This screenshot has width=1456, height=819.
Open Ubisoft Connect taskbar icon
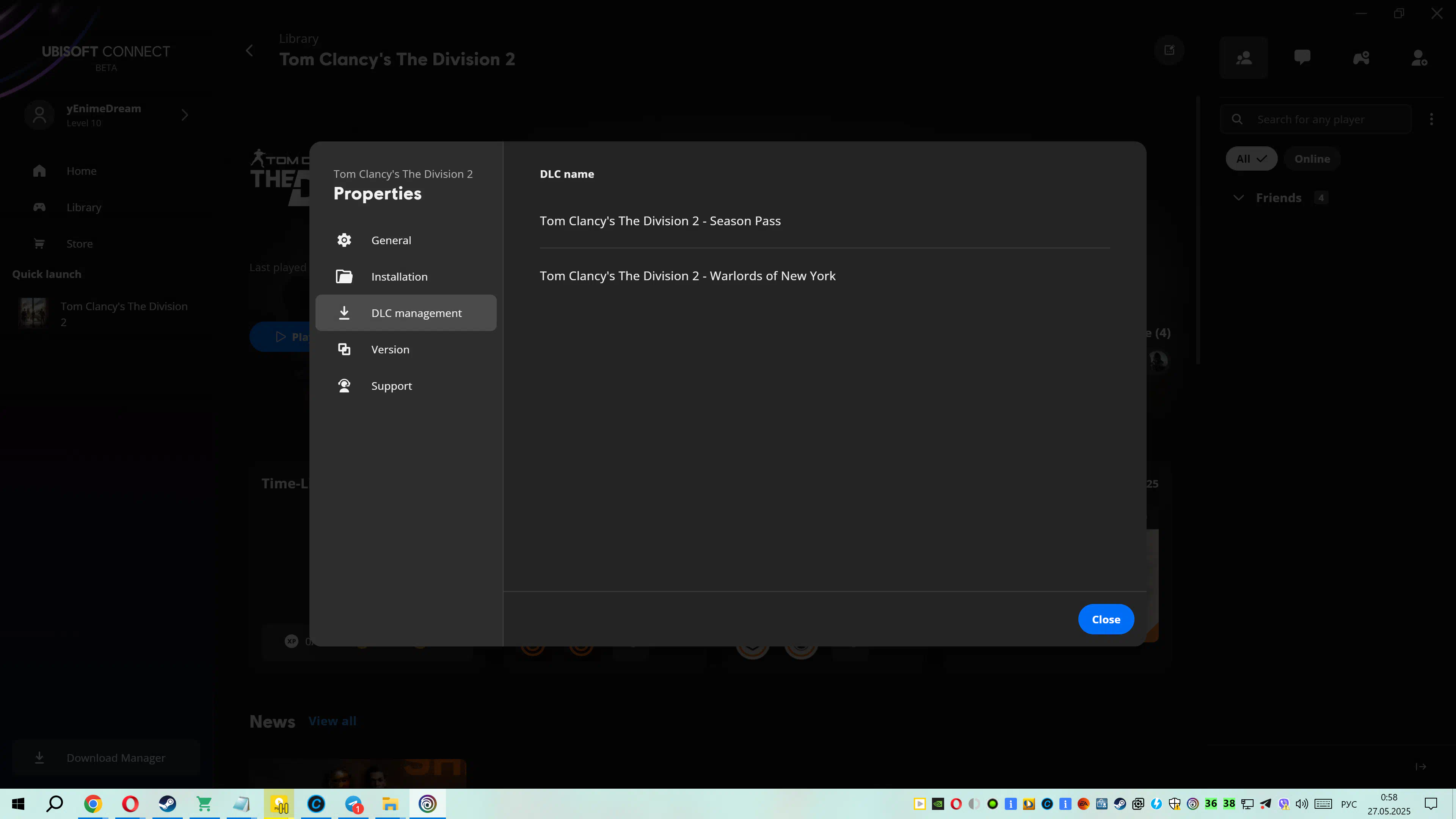[427, 804]
